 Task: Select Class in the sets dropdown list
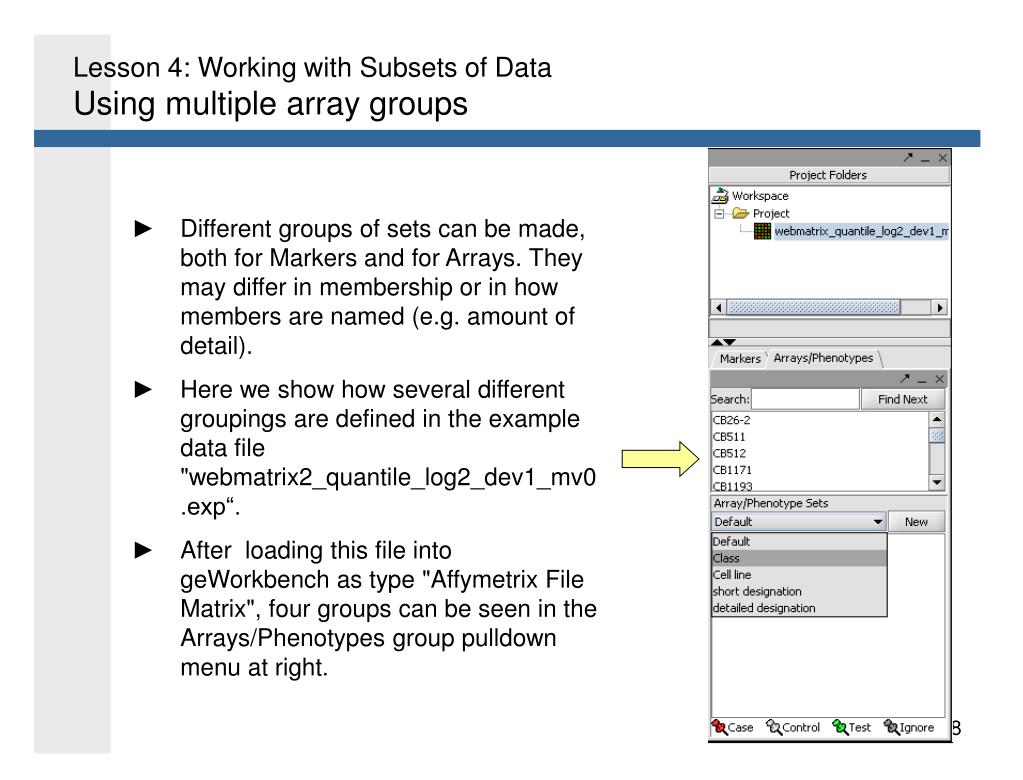pos(799,558)
